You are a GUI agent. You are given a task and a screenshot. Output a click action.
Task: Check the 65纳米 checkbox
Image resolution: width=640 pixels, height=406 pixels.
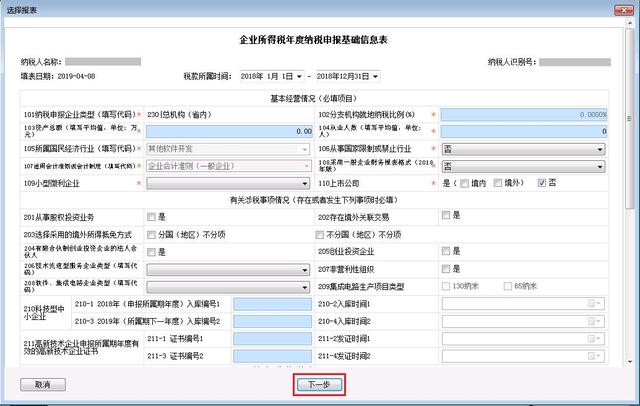pyautogui.click(x=508, y=286)
